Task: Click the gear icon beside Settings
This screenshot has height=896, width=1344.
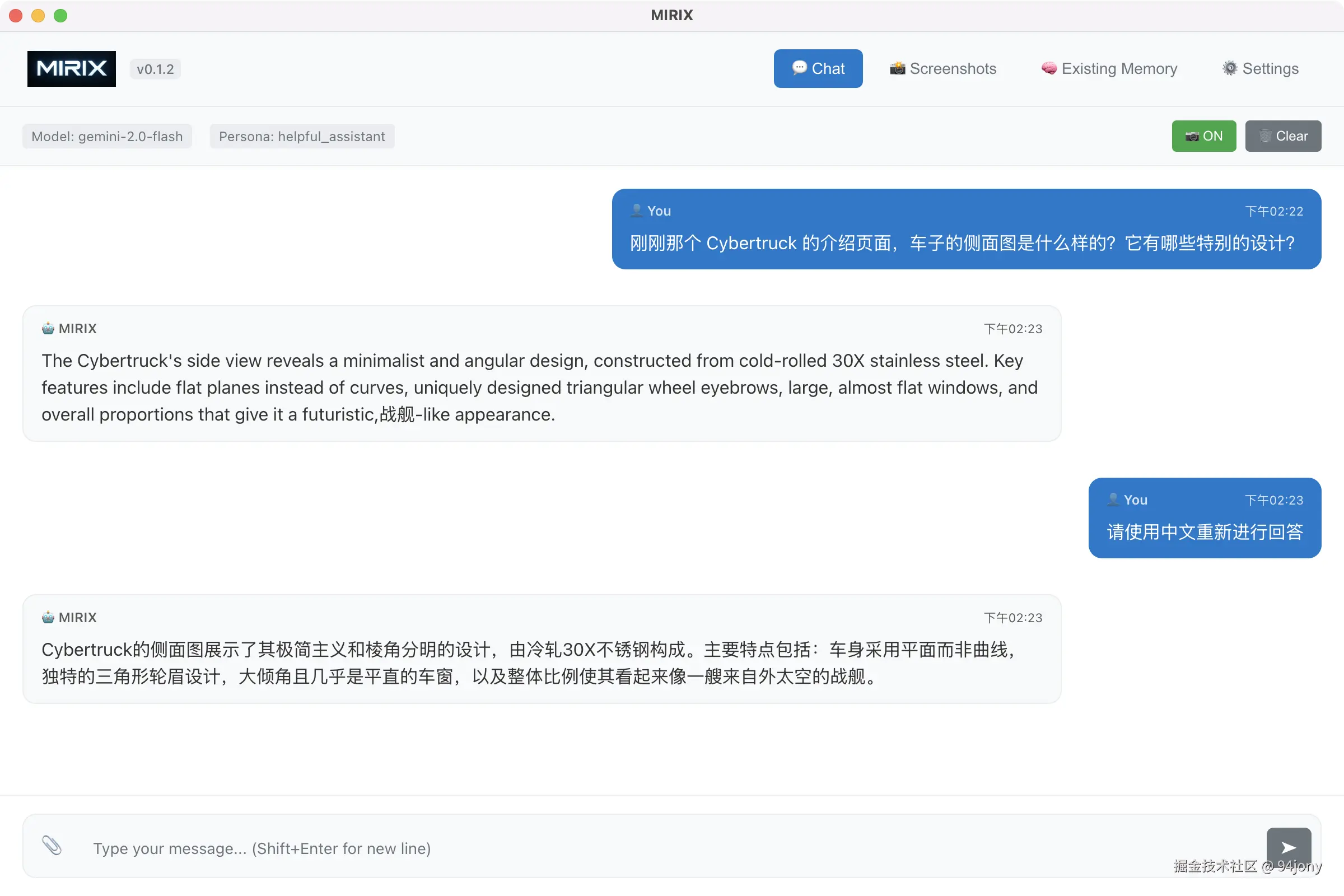Action: [1229, 68]
